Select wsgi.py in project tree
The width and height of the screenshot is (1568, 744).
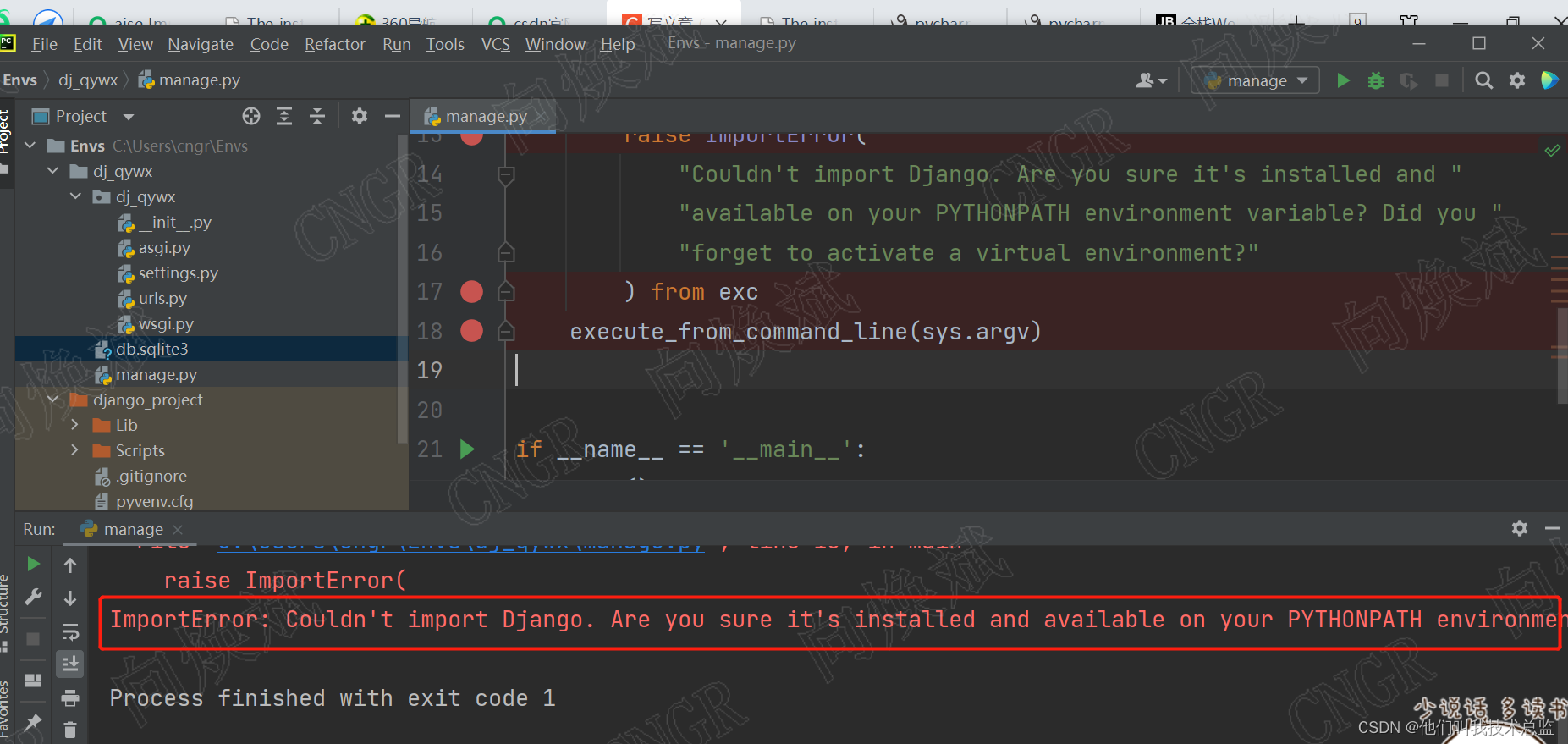156,323
